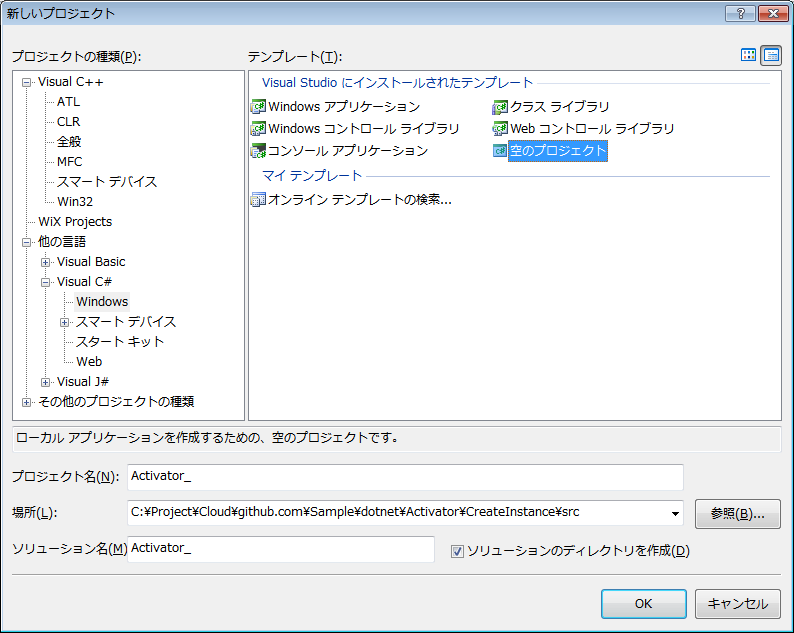Screen dimensions: 794x633
Task: Select the Visual J# tree label
Action: [83, 382]
